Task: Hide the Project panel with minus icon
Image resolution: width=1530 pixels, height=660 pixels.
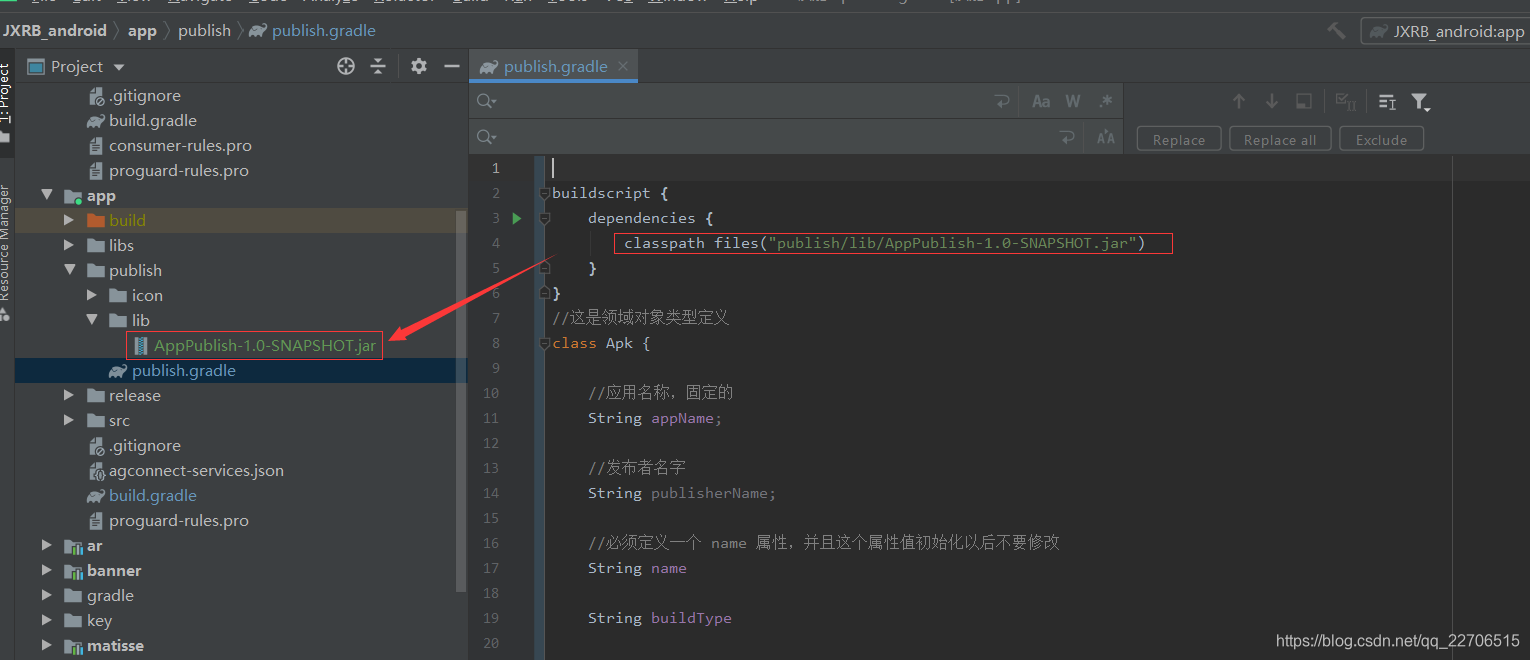Action: (452, 66)
